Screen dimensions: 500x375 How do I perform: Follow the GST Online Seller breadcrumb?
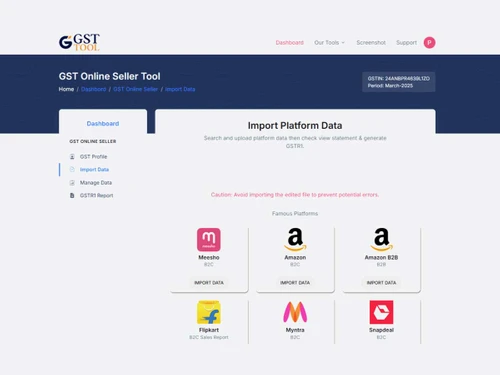pos(135,89)
